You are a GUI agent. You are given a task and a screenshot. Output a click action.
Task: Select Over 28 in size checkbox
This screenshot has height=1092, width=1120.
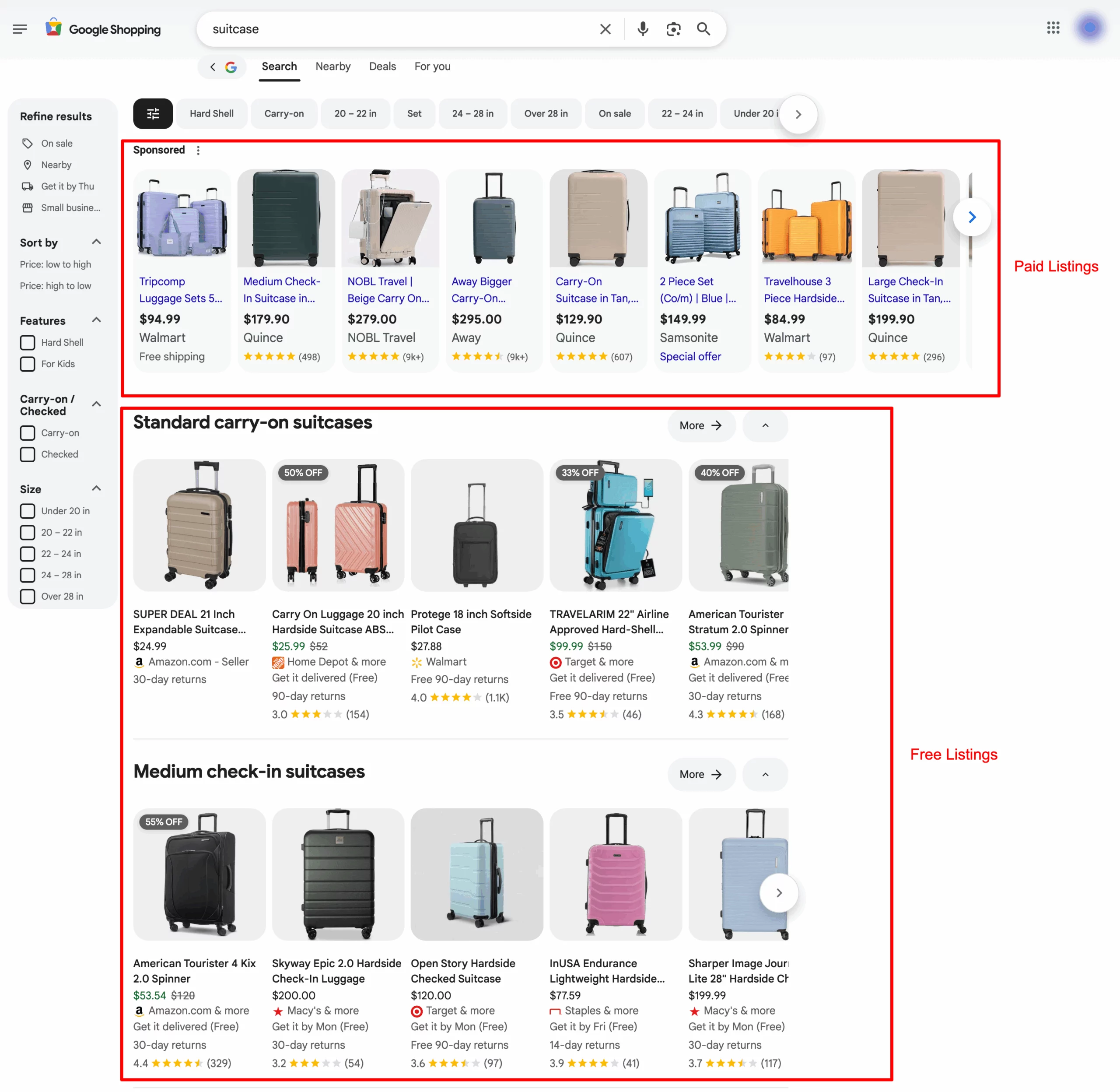point(28,597)
